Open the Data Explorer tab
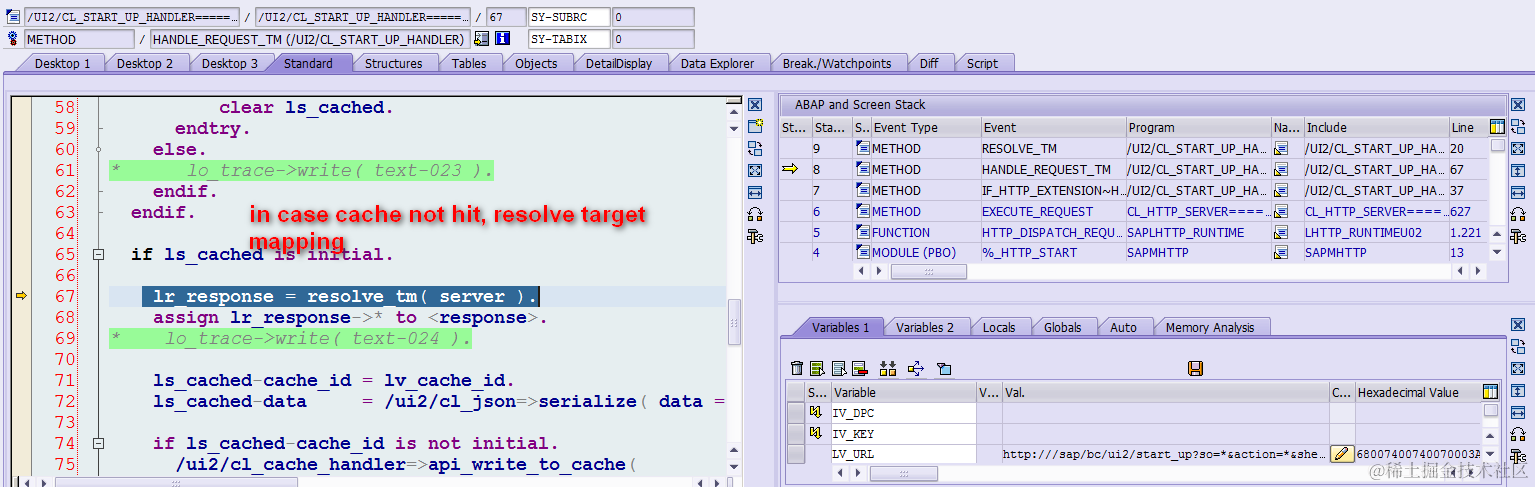Screen dimensions: 1535x487 tap(717, 63)
